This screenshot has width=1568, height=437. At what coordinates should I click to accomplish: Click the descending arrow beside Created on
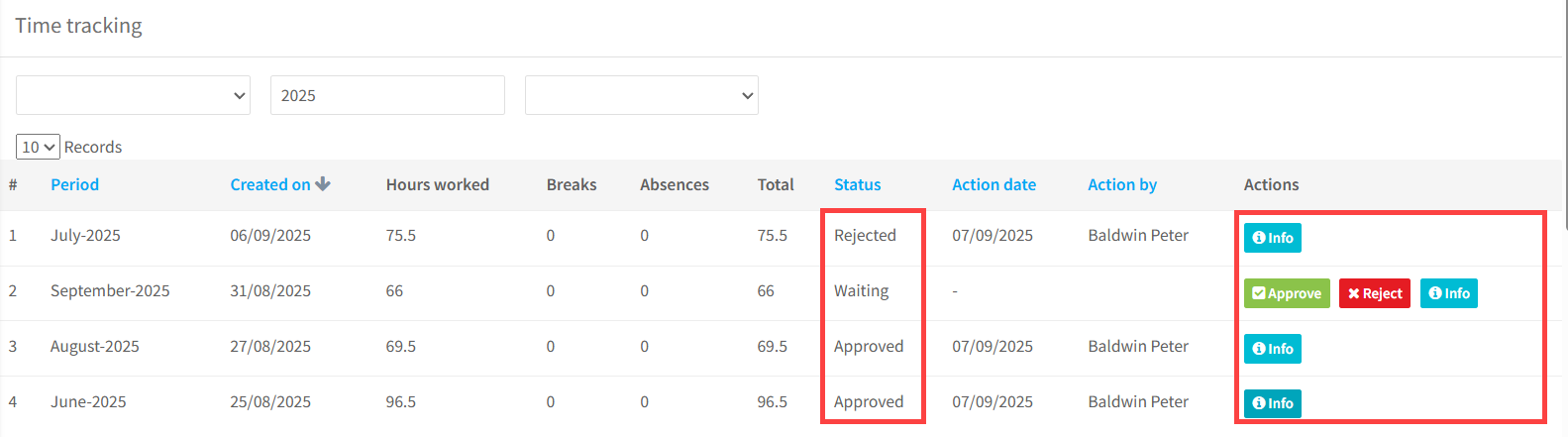tap(323, 184)
